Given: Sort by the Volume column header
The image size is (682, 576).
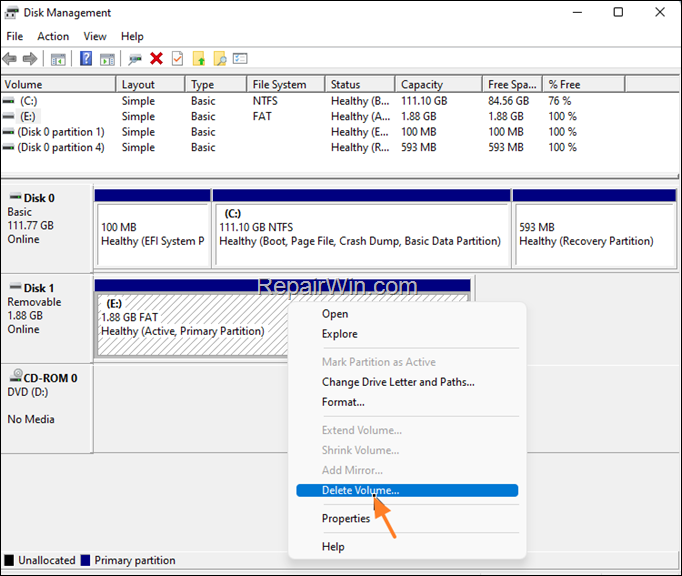Looking at the screenshot, I should [x=58, y=84].
